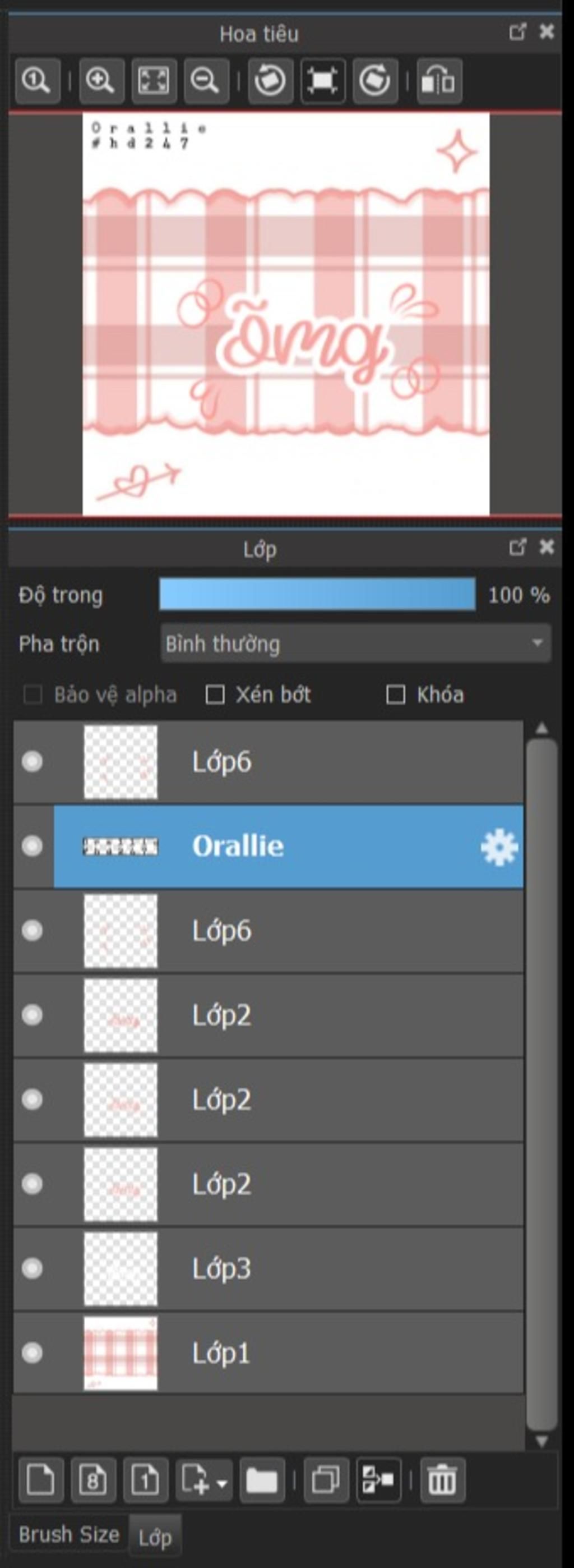Image resolution: width=574 pixels, height=1568 pixels.
Task: Click the layer list scroll down arrow
Action: click(x=541, y=1441)
